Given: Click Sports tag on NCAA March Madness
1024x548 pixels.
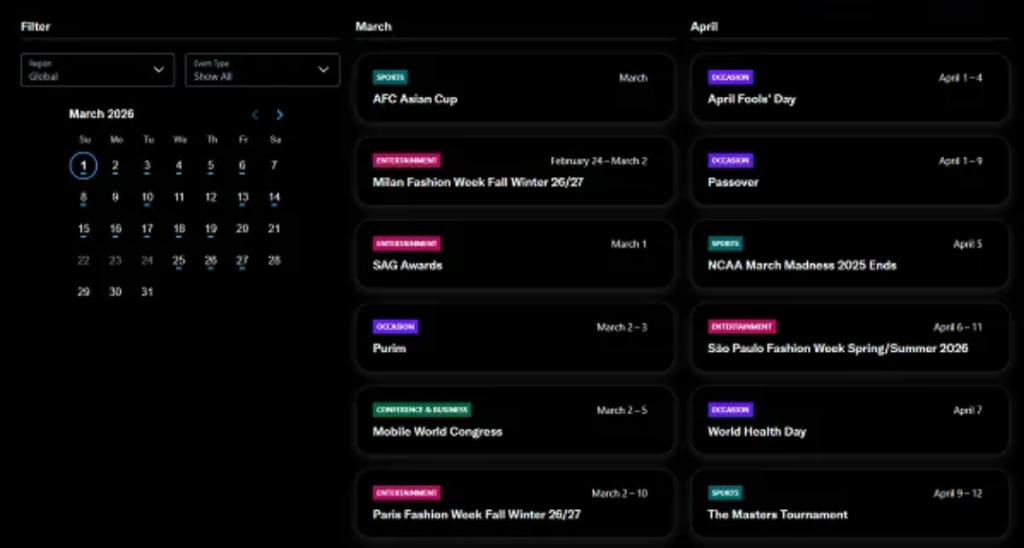Looking at the screenshot, I should pyautogui.click(x=725, y=244).
